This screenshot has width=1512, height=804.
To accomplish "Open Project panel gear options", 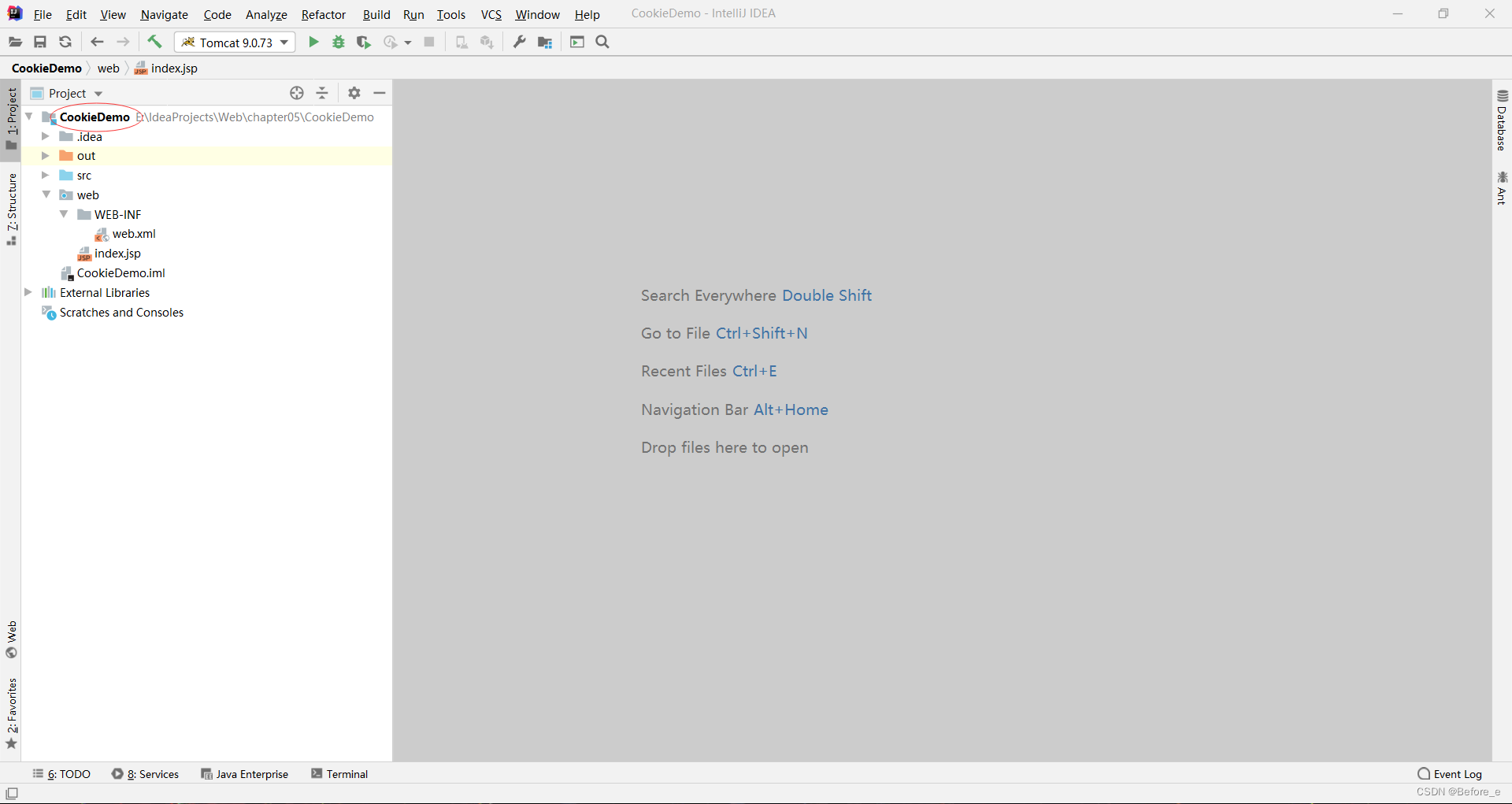I will 354,93.
